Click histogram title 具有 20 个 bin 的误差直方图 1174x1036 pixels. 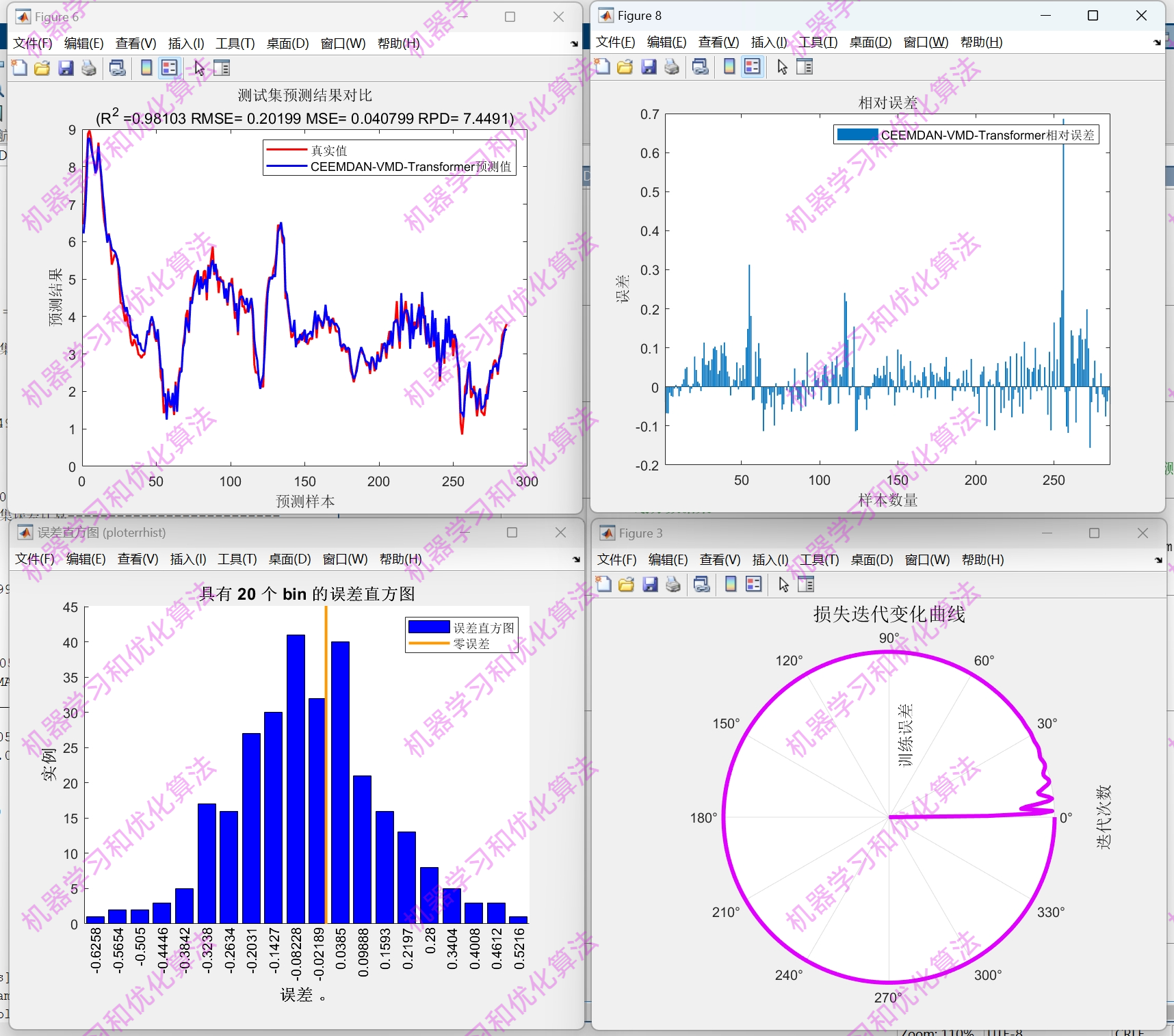(307, 594)
